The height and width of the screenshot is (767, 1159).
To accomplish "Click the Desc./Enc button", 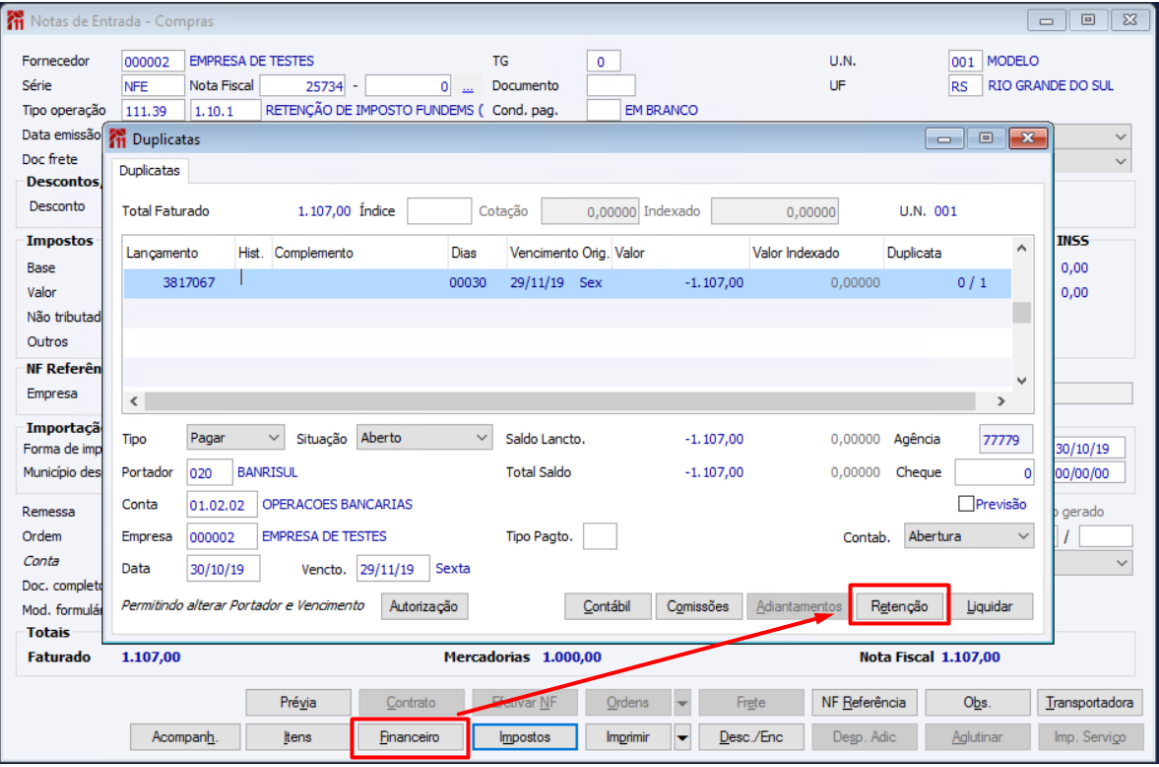I will (751, 737).
